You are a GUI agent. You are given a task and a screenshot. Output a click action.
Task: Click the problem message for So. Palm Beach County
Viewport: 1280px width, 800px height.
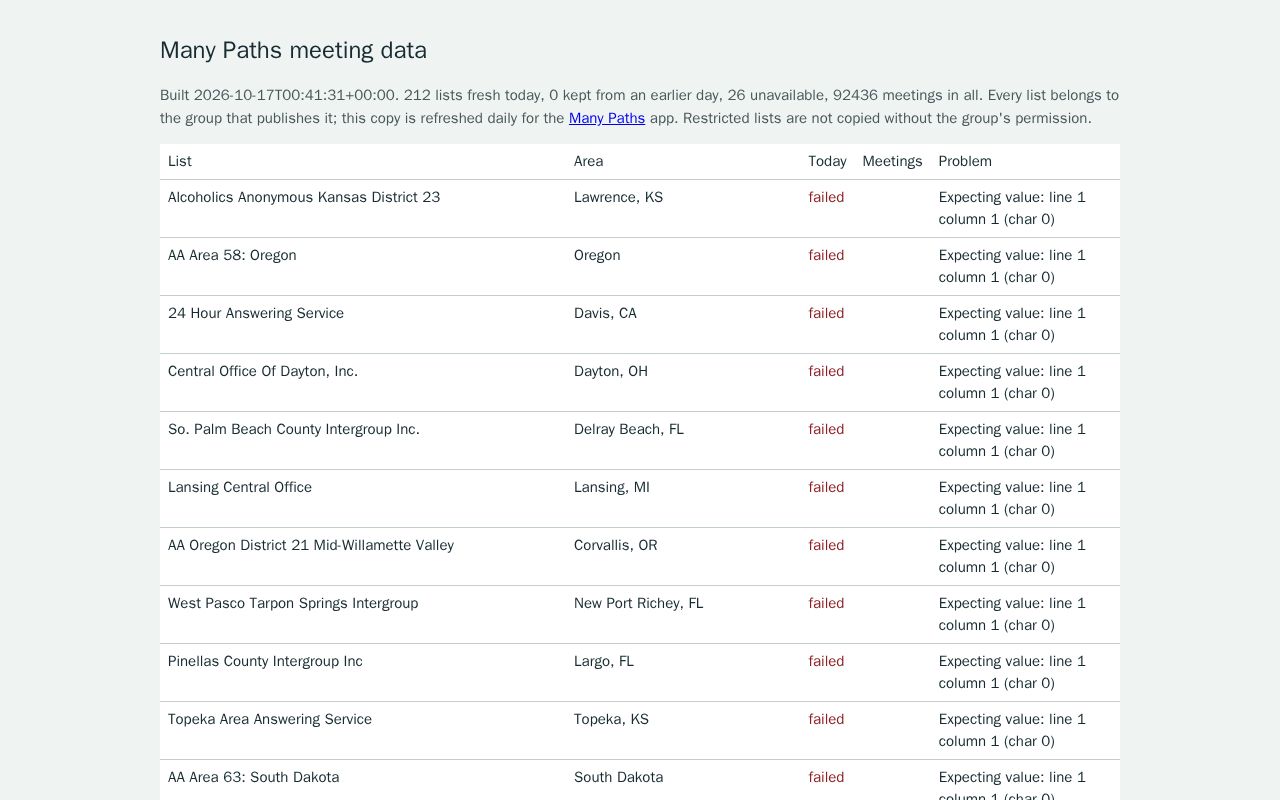coord(1012,440)
